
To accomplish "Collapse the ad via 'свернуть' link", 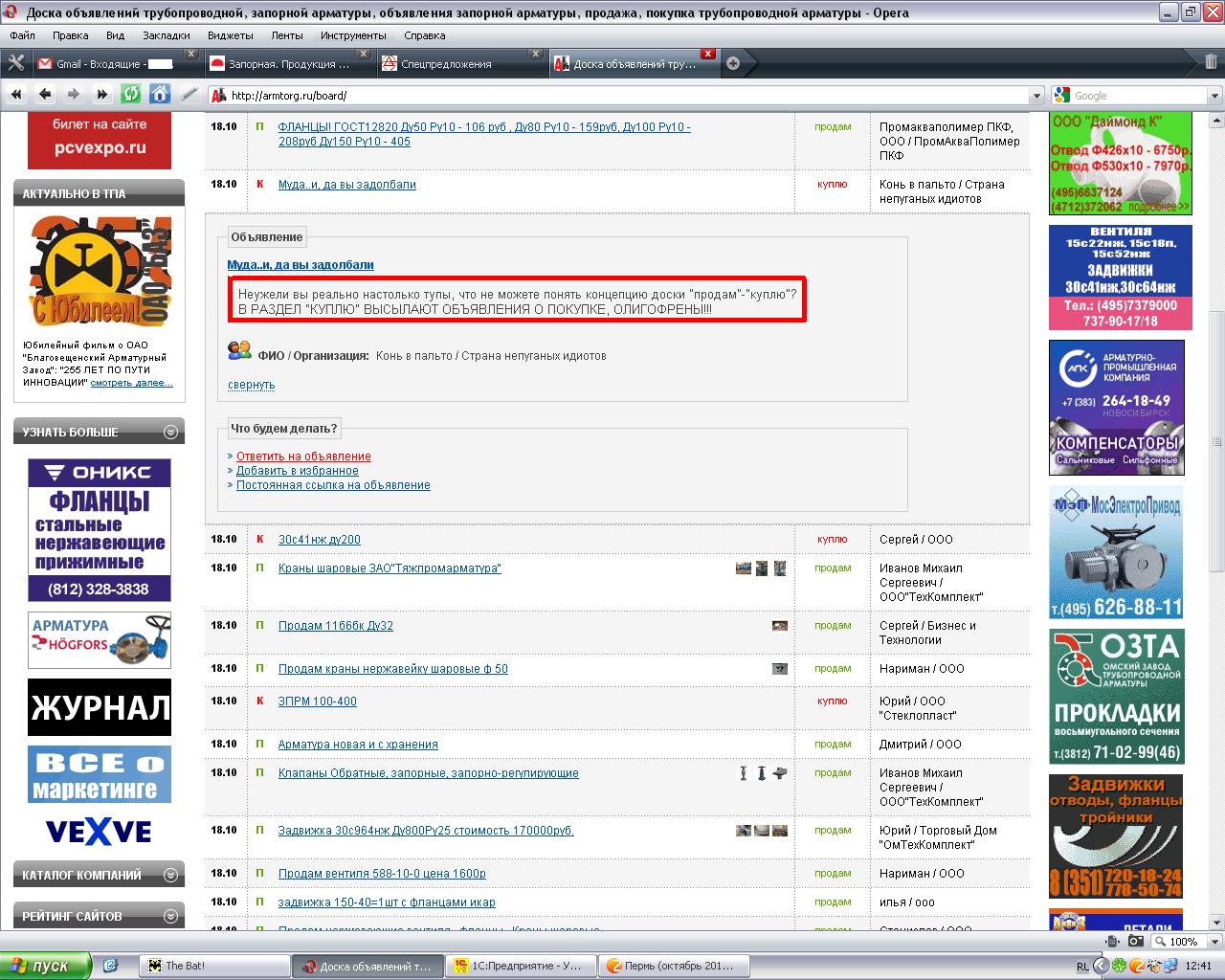I will coord(251,385).
